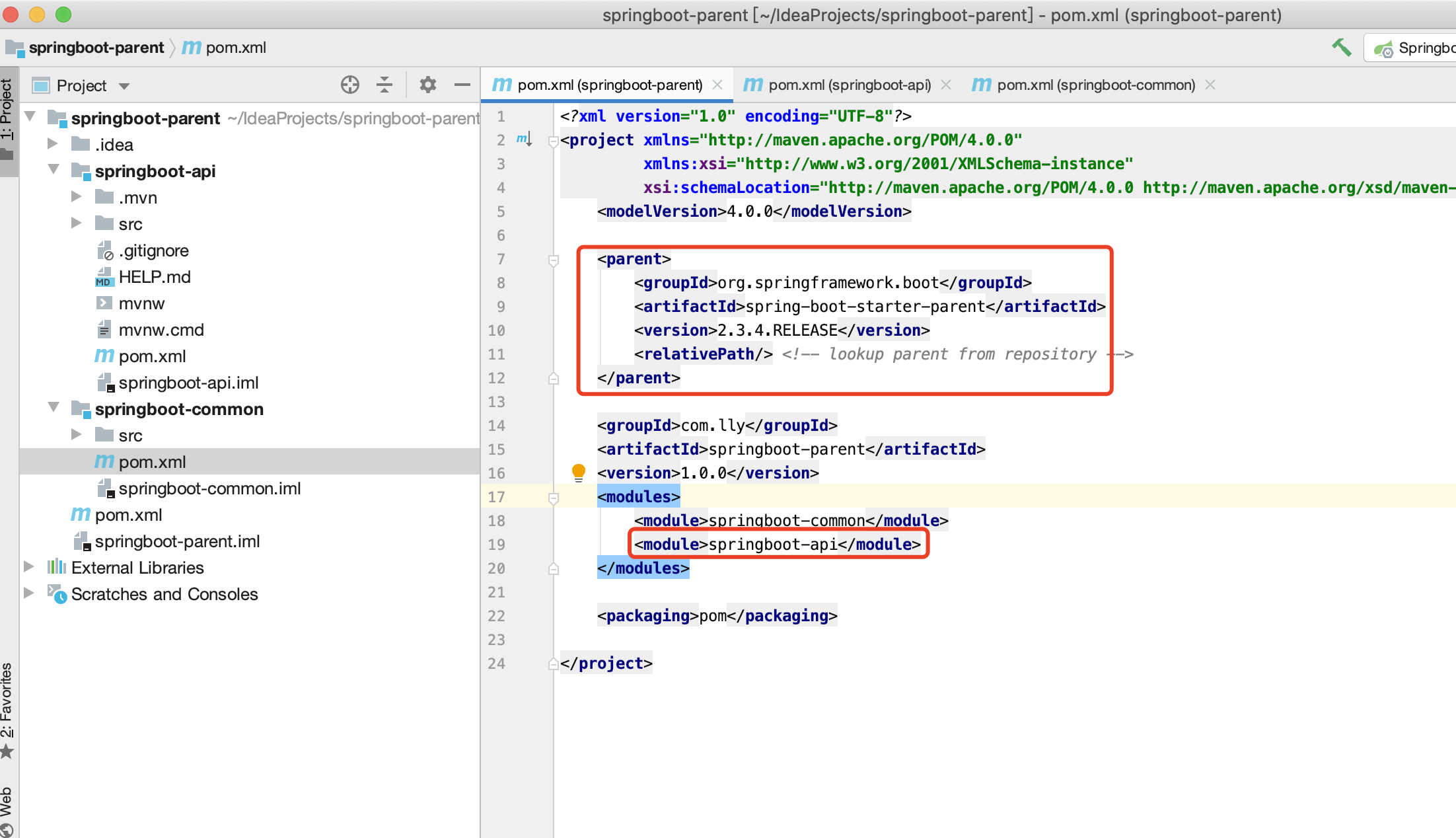Expand the External Libraries node
Image resolution: width=1456 pixels, height=838 pixels.
(28, 567)
